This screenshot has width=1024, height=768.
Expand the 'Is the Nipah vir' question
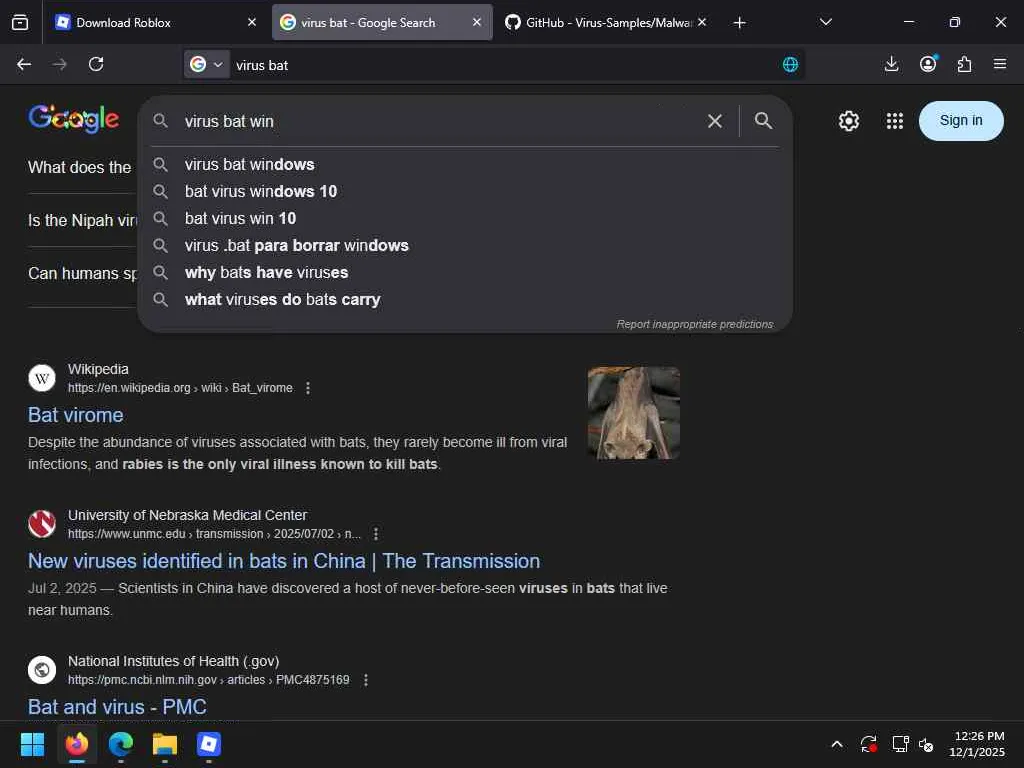pyautogui.click(x=82, y=221)
